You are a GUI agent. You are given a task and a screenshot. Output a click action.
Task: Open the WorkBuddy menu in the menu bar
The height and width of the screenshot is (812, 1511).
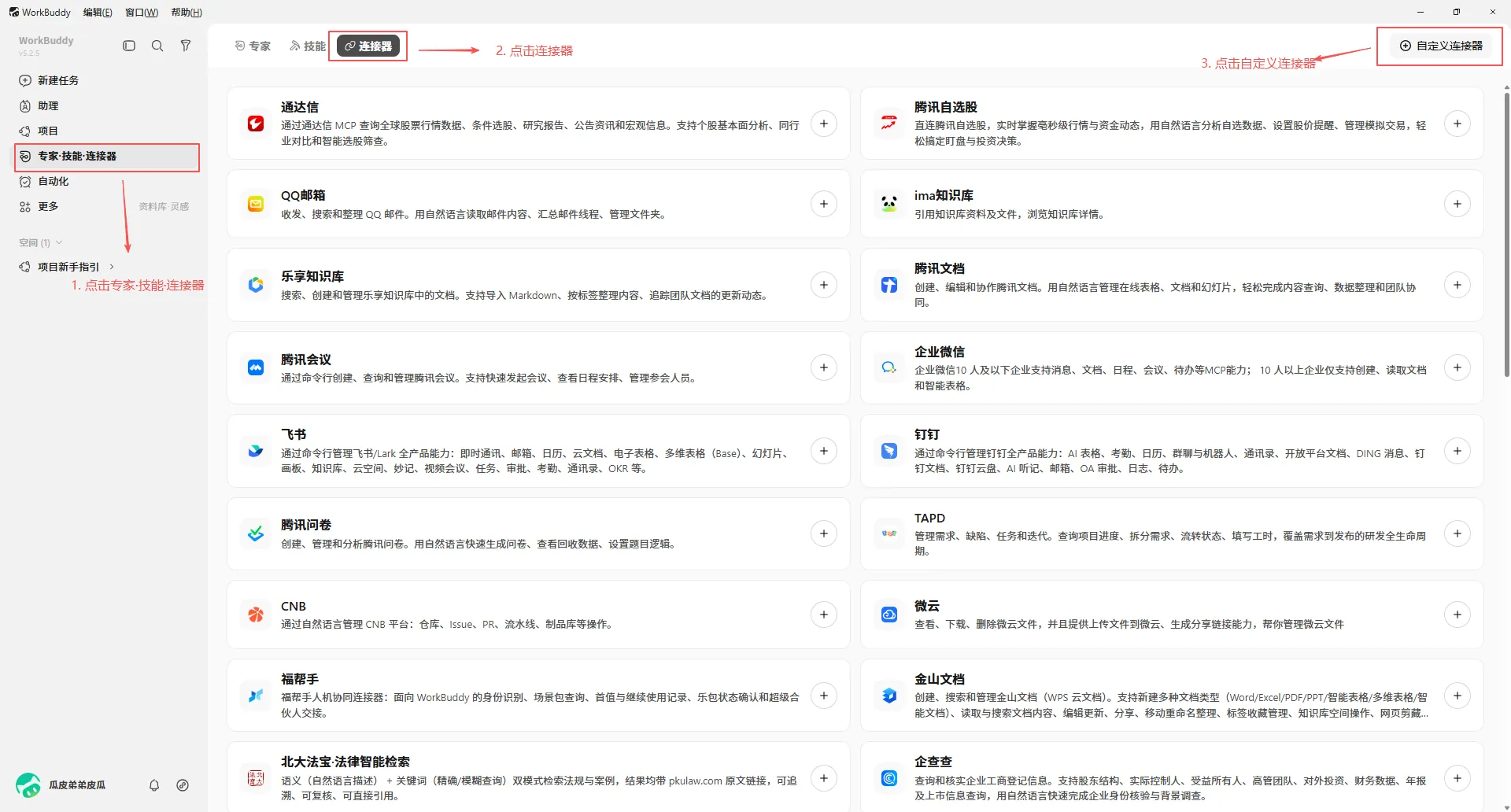[x=40, y=12]
